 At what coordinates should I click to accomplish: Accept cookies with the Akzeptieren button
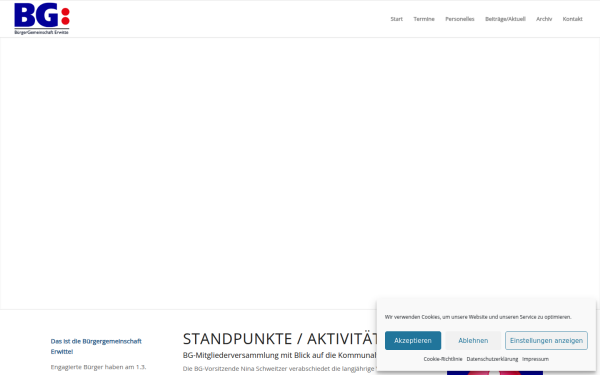413,341
